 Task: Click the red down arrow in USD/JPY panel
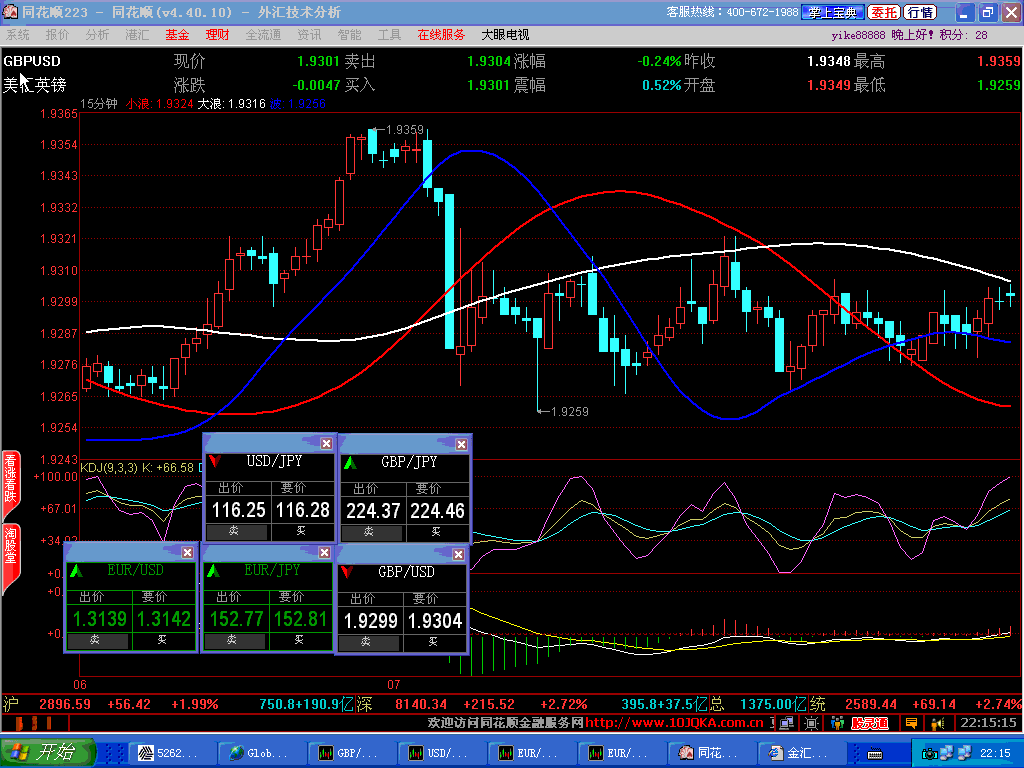[214, 461]
